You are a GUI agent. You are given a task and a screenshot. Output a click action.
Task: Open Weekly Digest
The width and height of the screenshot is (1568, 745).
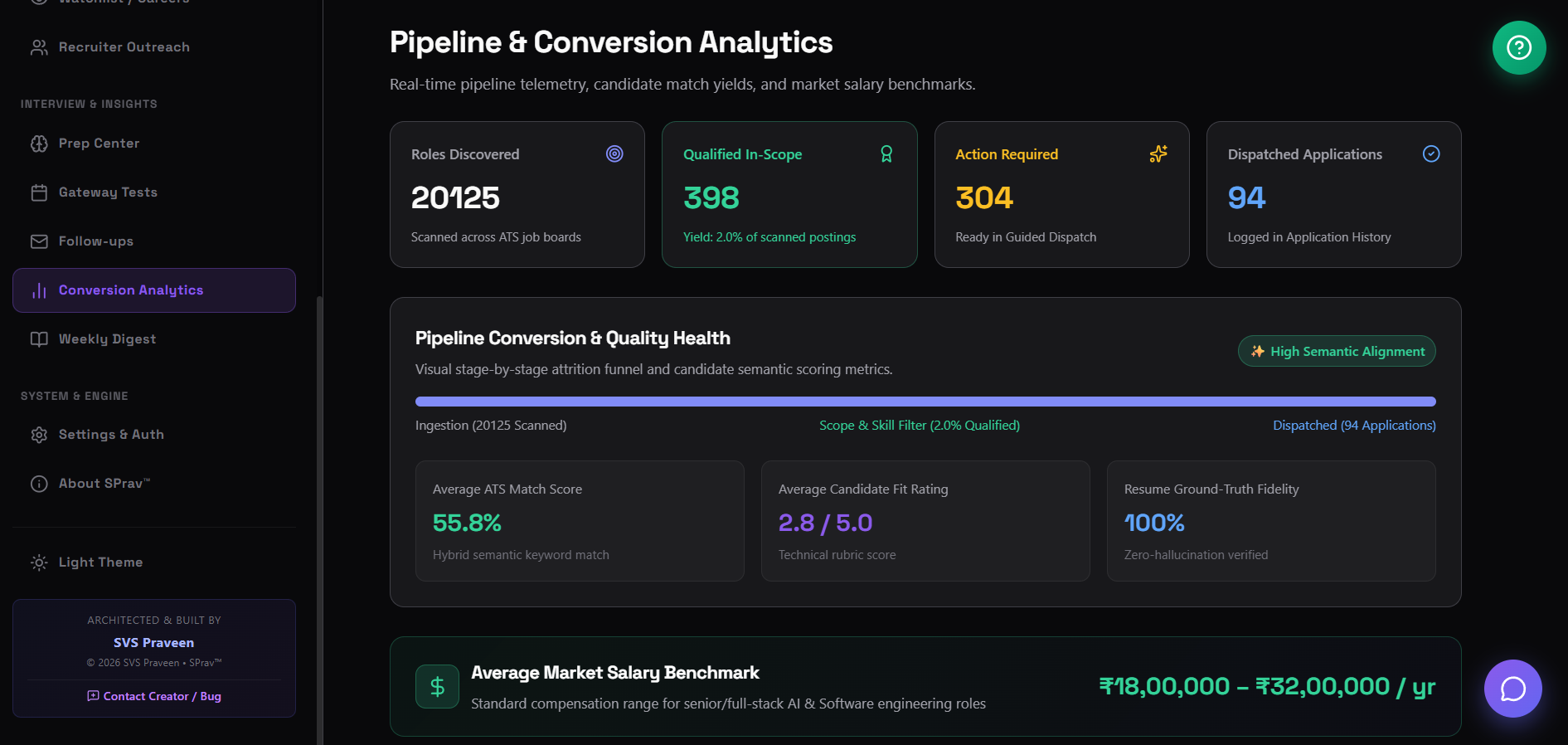(x=154, y=339)
